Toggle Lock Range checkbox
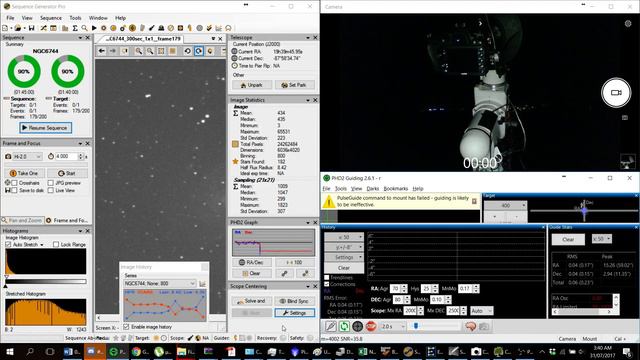 (x=56, y=244)
